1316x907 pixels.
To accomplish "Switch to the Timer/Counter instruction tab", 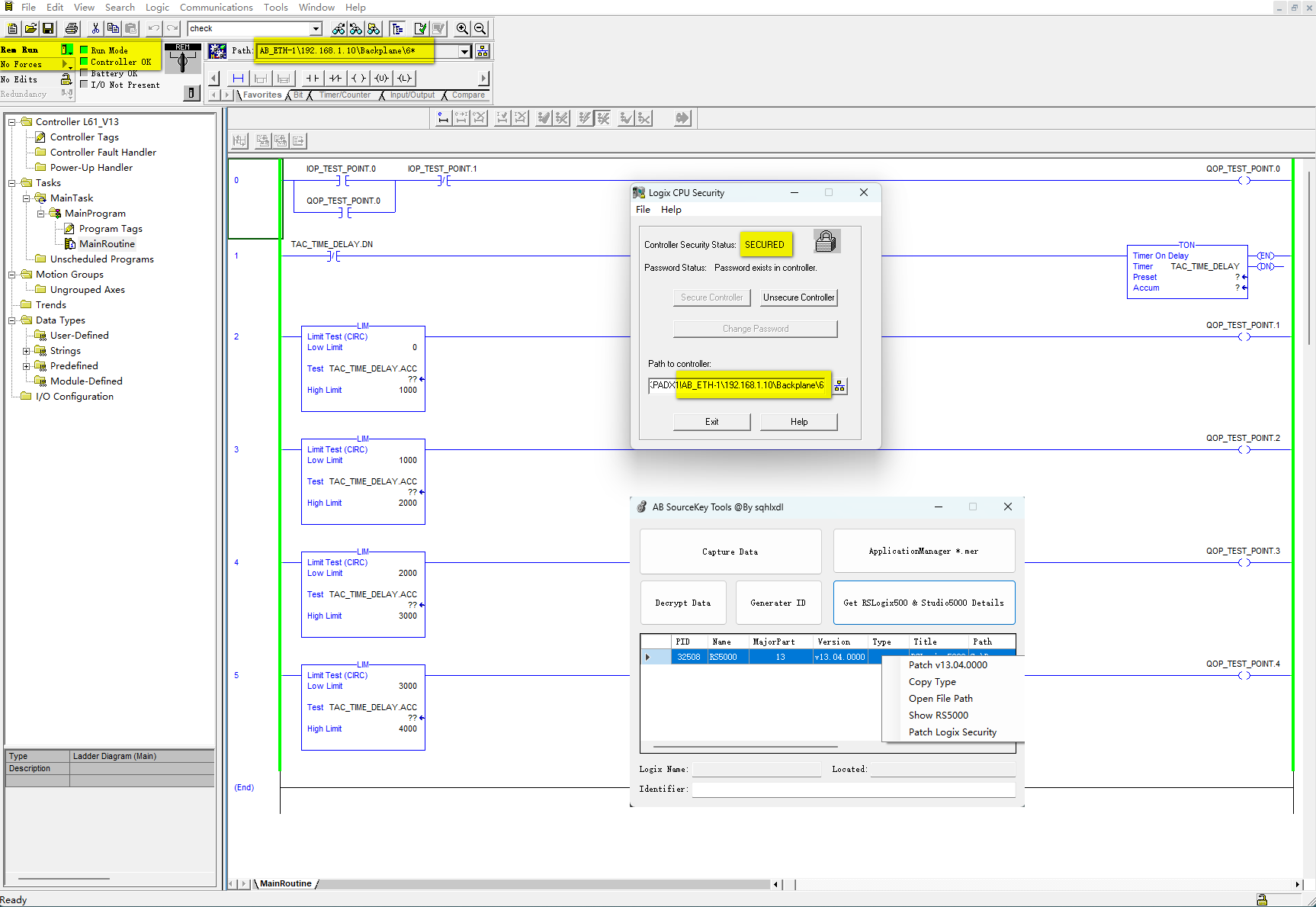I will [345, 95].
